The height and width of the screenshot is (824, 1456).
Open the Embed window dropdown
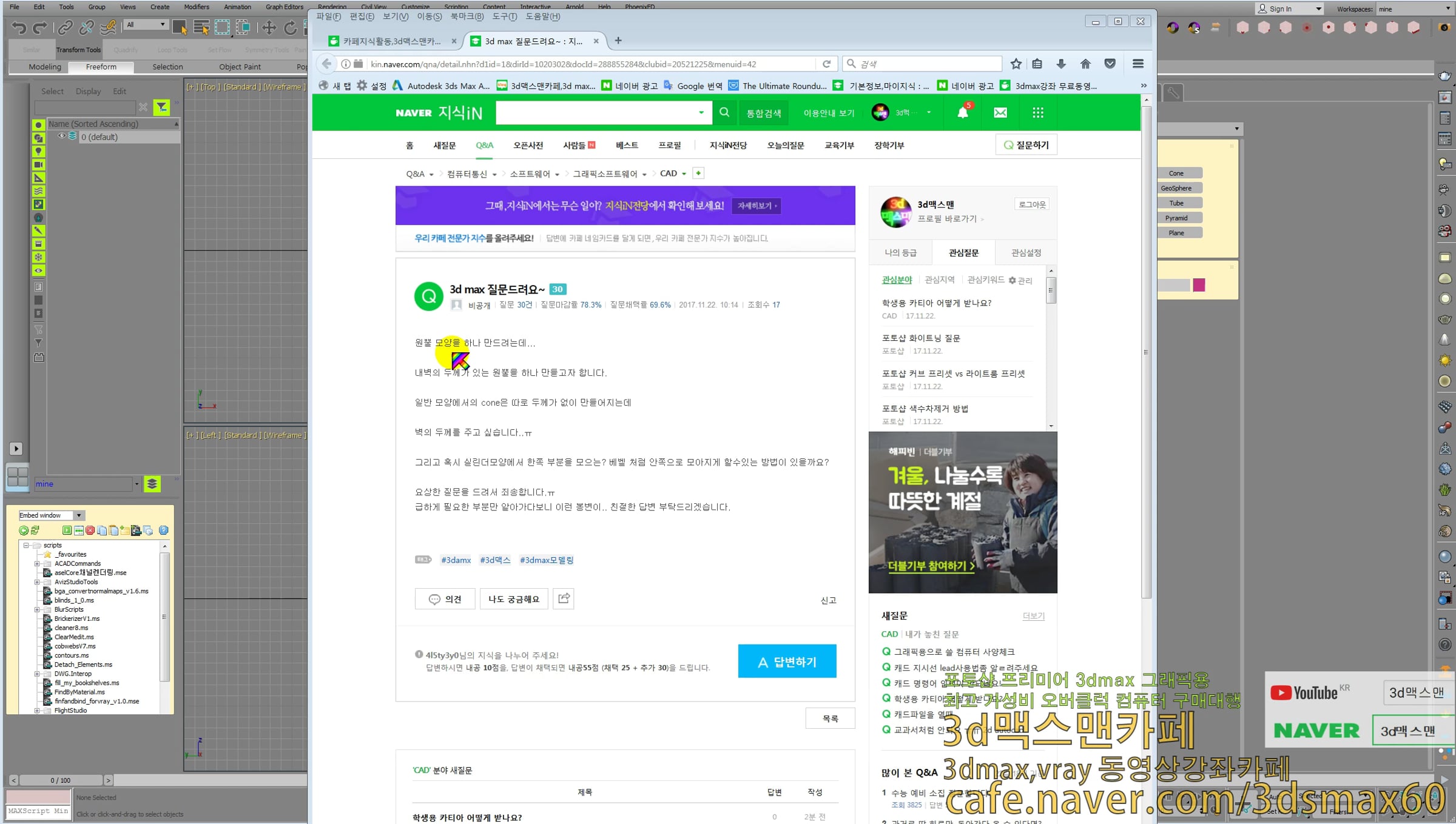coord(79,515)
